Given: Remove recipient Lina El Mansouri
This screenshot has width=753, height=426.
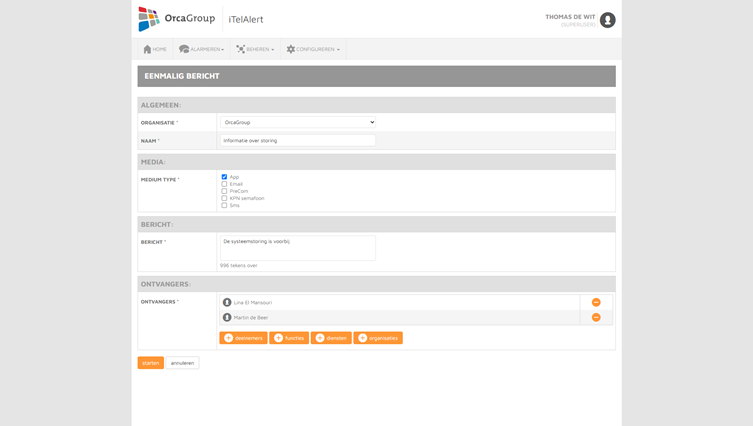Looking at the screenshot, I should pos(596,302).
